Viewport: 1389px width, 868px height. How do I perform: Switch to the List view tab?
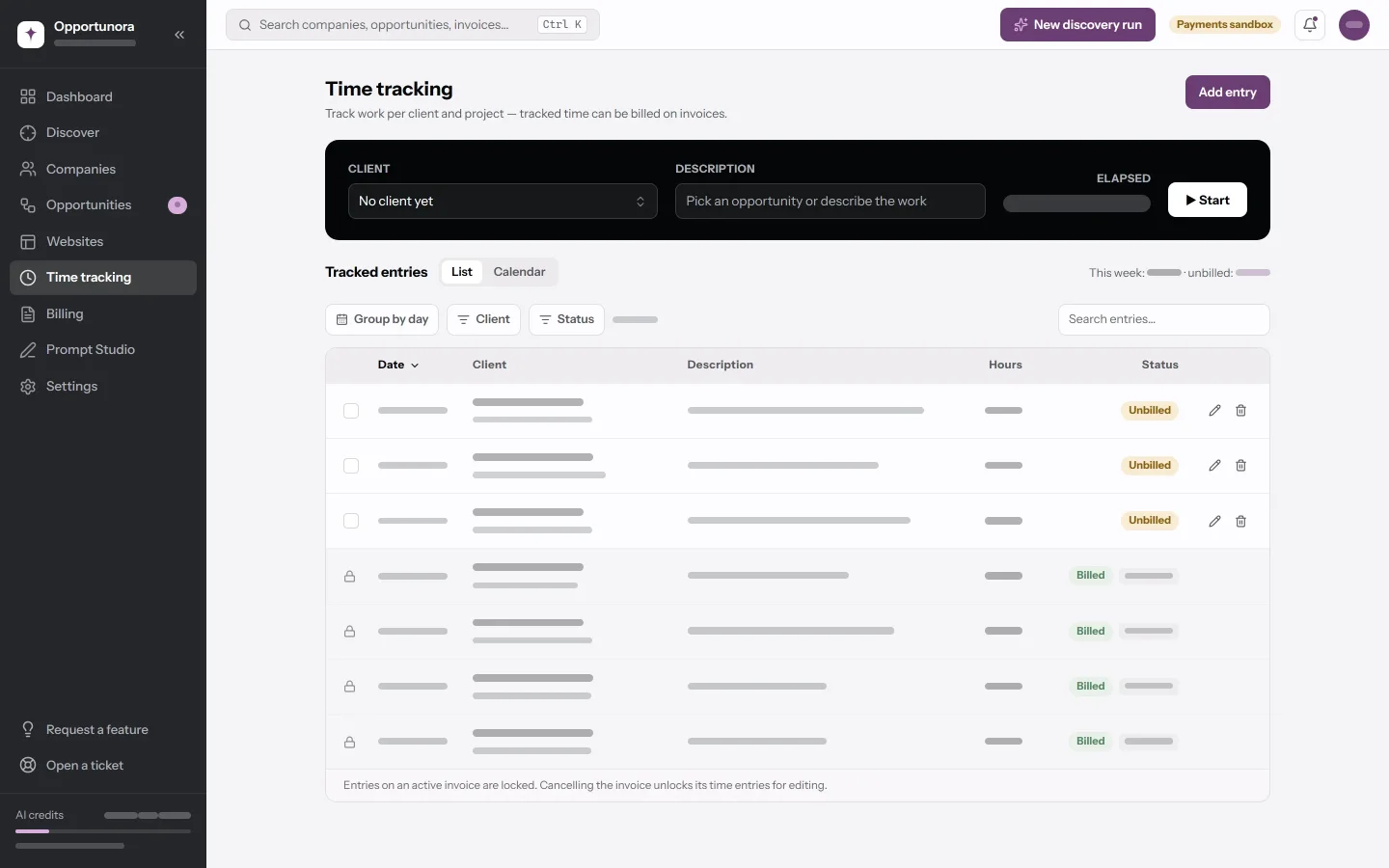(462, 272)
